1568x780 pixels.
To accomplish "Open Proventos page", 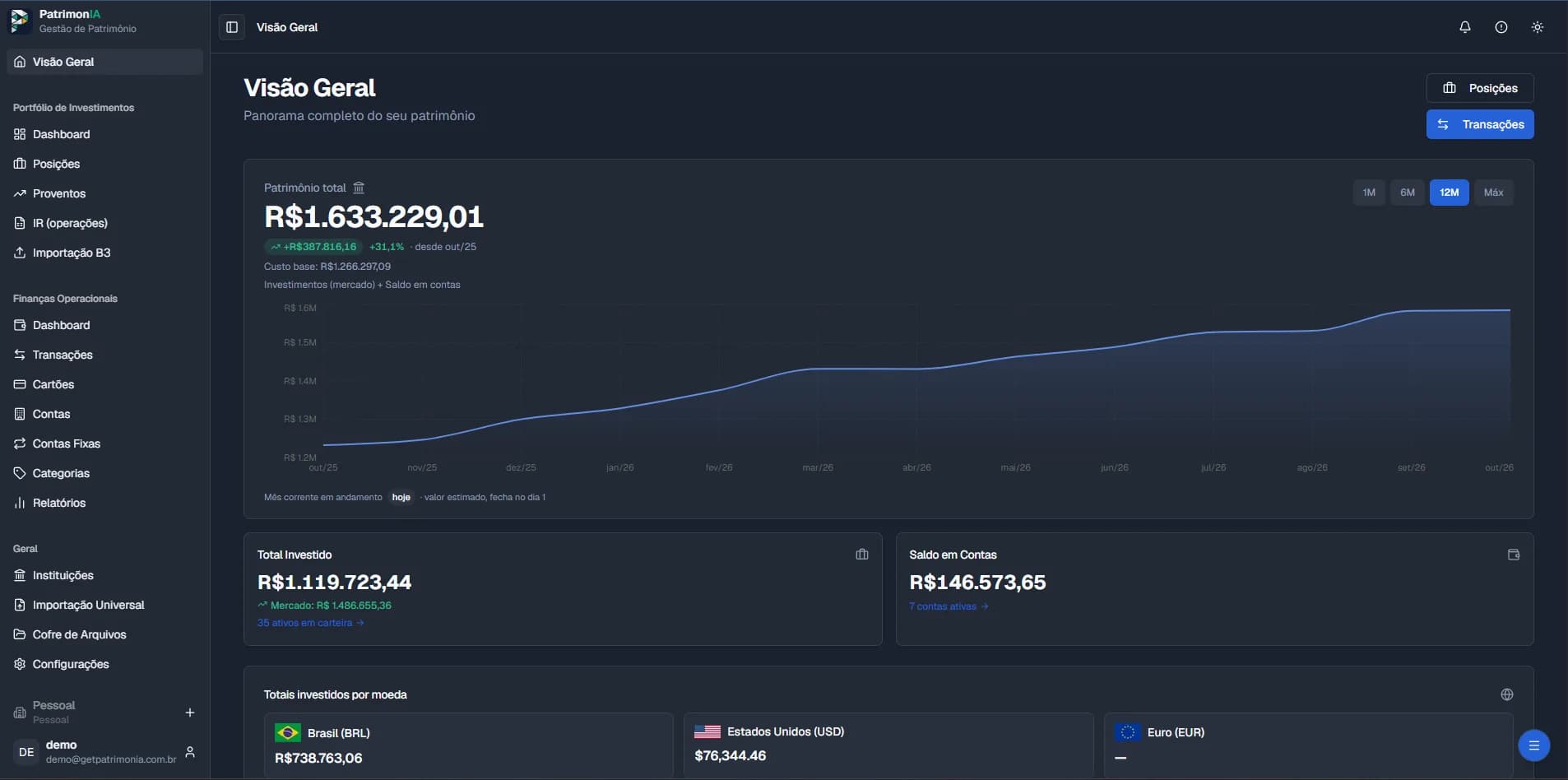I will pyautogui.click(x=104, y=193).
